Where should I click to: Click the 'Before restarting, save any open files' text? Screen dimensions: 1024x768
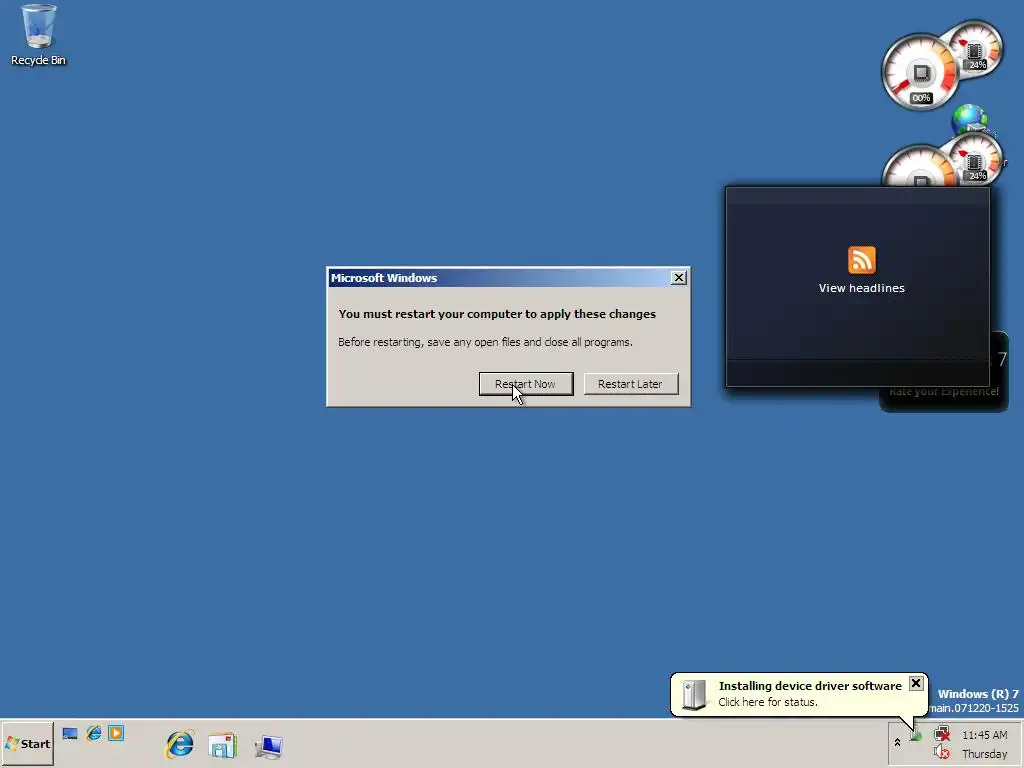[x=485, y=342]
